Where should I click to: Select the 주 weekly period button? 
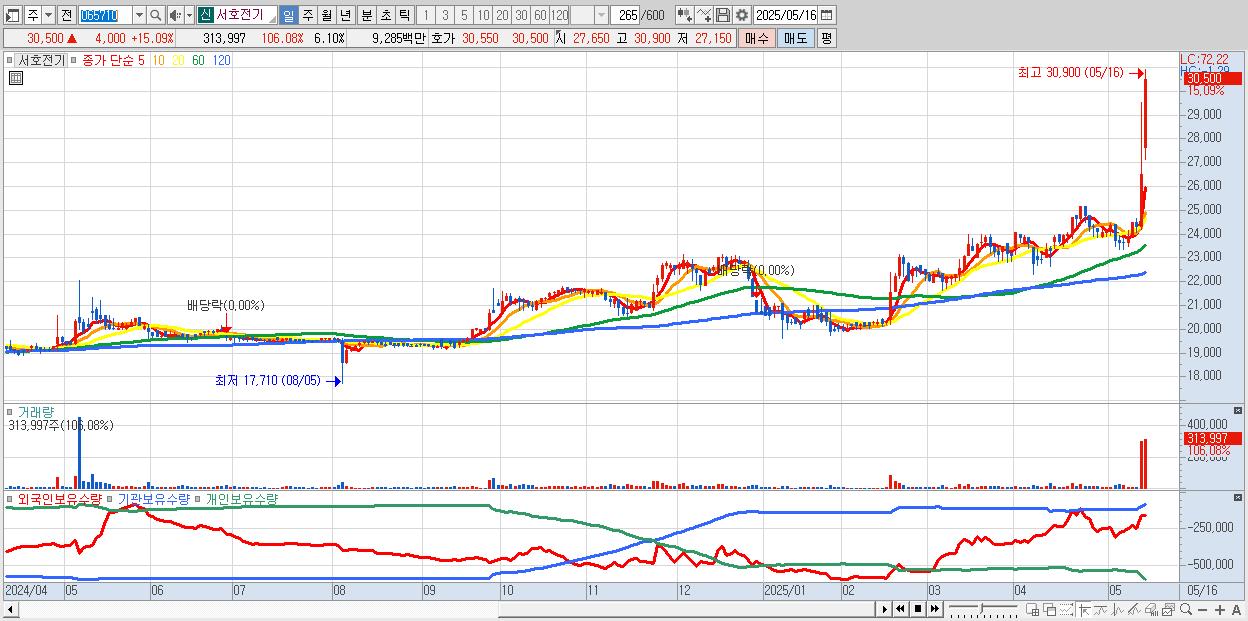307,15
